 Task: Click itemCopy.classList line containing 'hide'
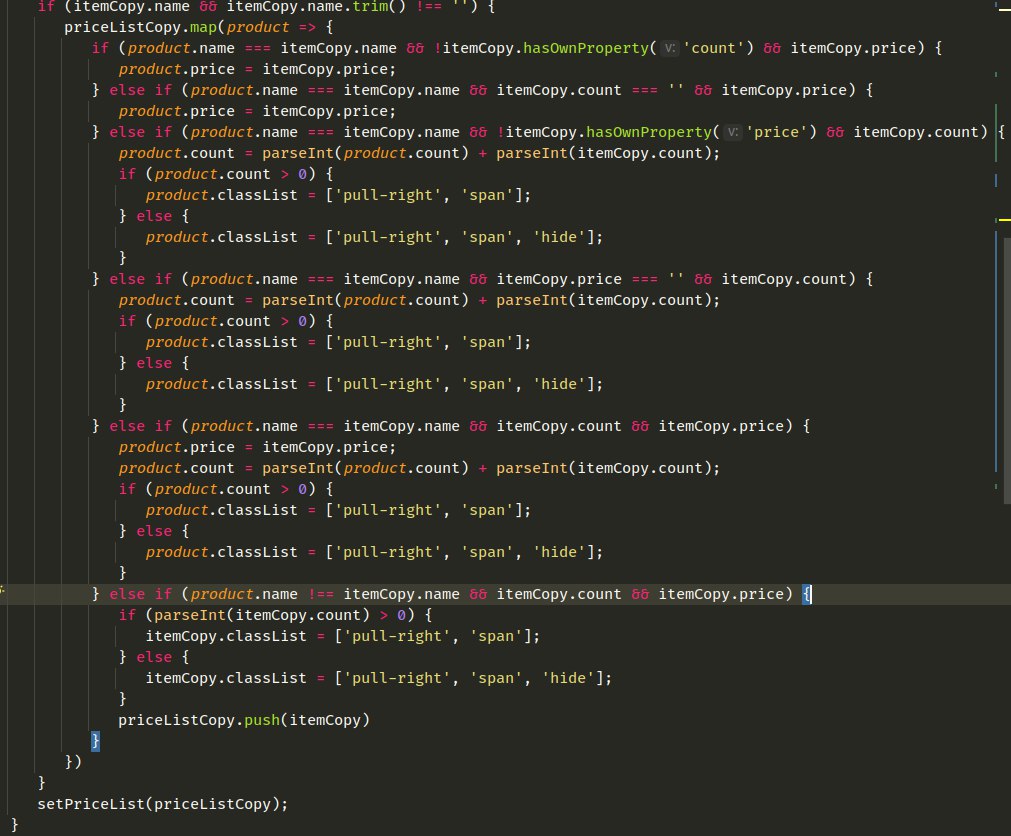pos(378,678)
